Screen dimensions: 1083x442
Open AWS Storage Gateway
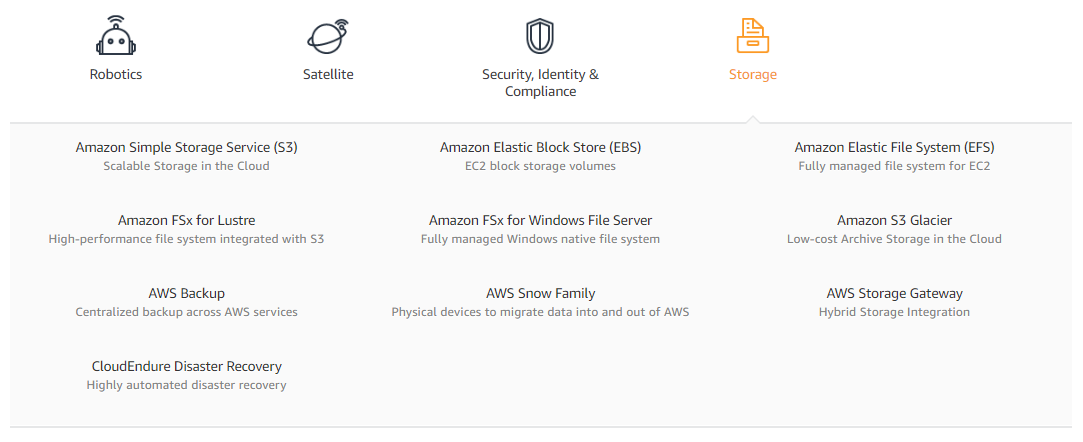coord(894,294)
